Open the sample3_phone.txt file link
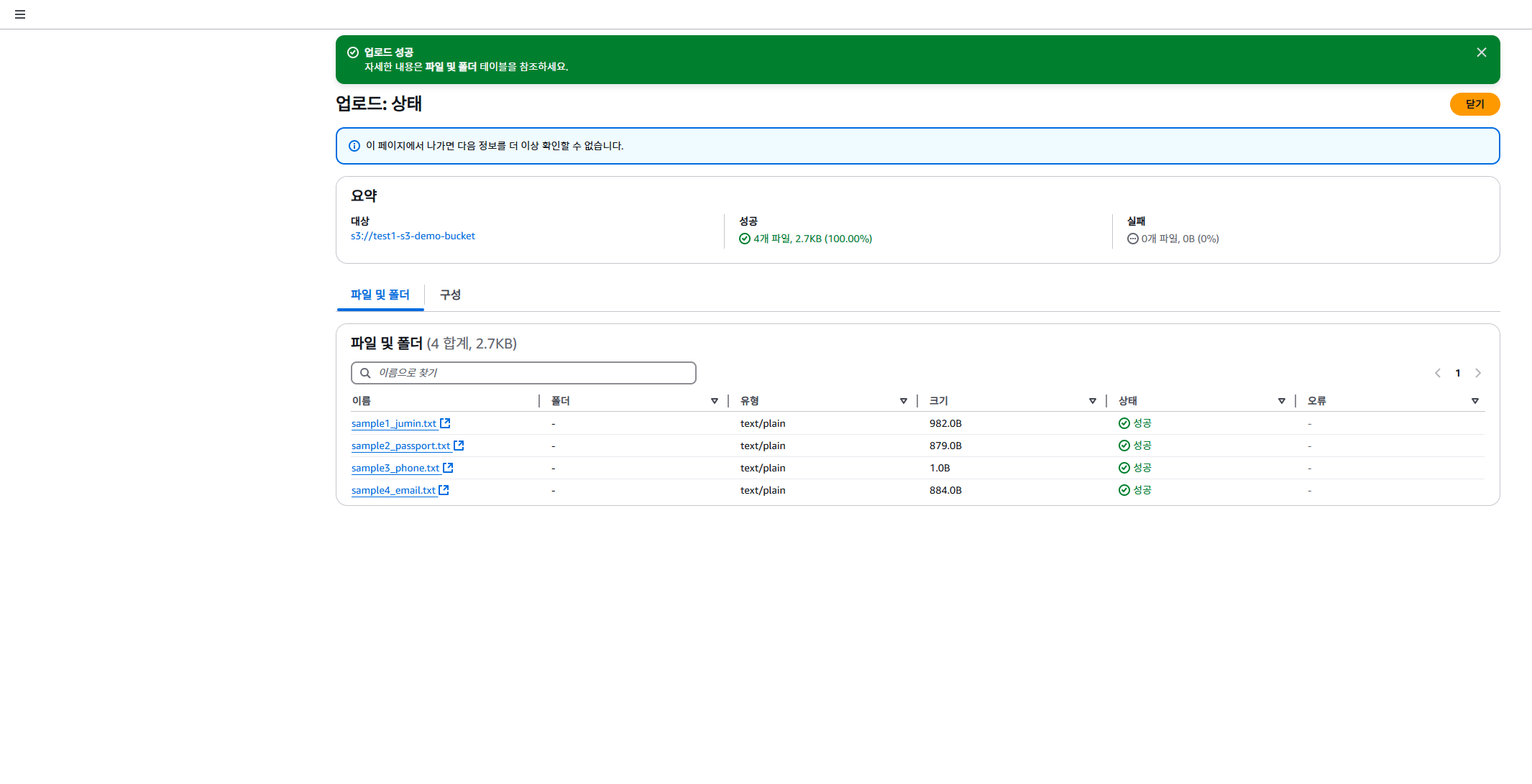Screen dimensions: 1532x784 click(395, 468)
